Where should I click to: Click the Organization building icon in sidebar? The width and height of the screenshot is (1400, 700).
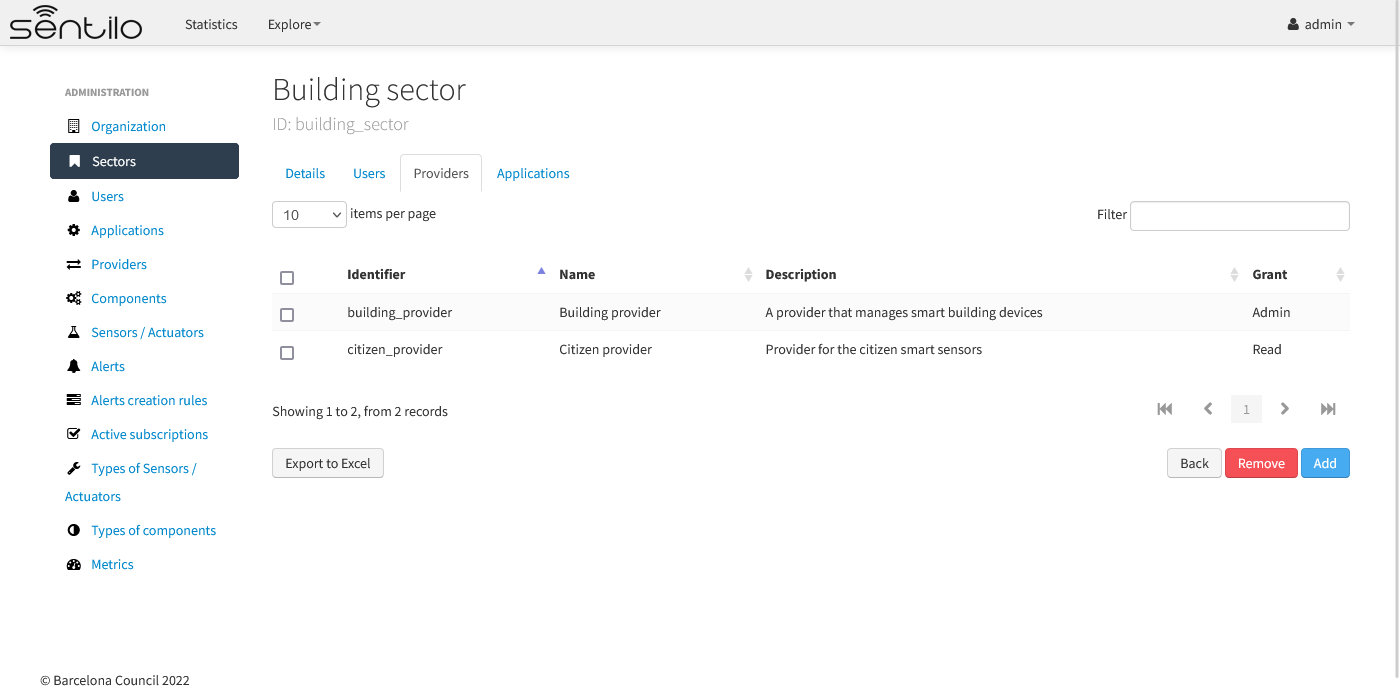pyautogui.click(x=73, y=126)
